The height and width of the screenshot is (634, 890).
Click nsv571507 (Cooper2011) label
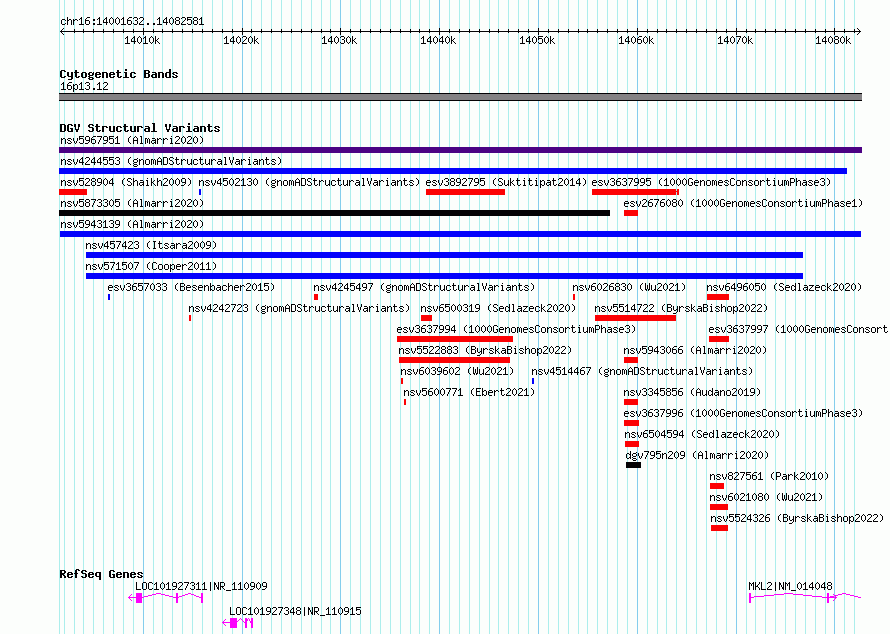pyautogui.click(x=151, y=266)
